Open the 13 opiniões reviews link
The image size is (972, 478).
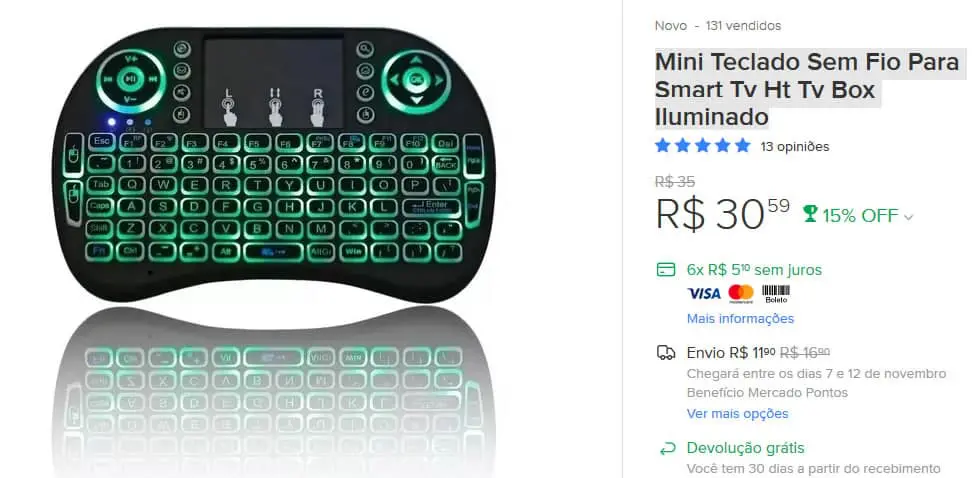[x=795, y=146]
